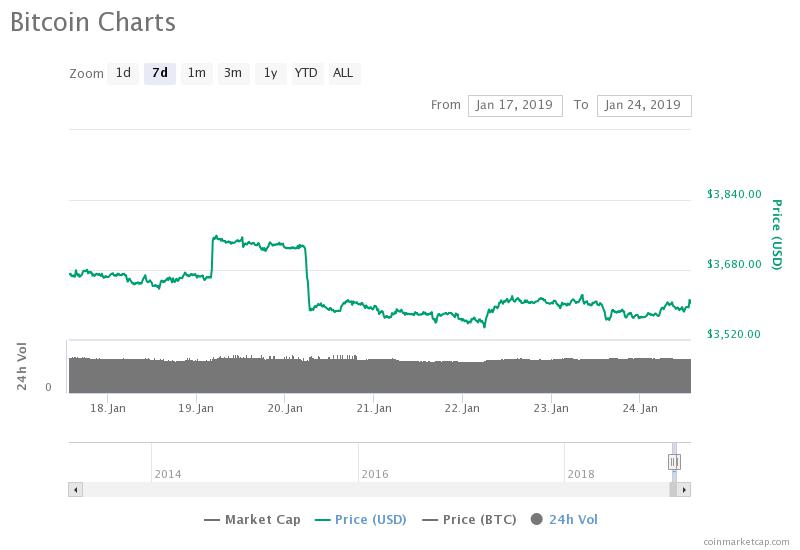This screenshot has width=800, height=550.
Task: Choose the 1y zoom option
Action: 270,73
